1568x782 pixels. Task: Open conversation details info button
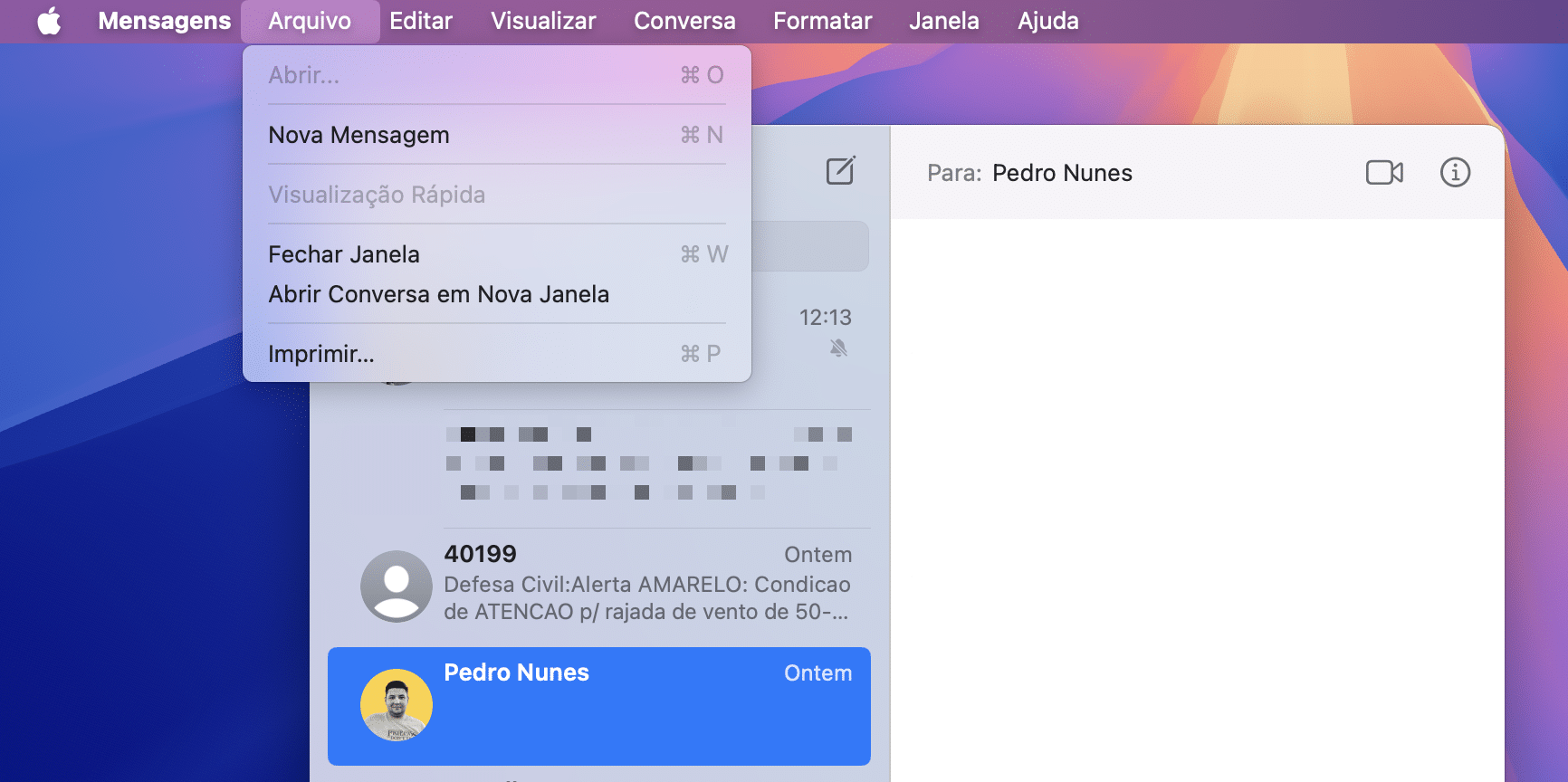point(1455,172)
